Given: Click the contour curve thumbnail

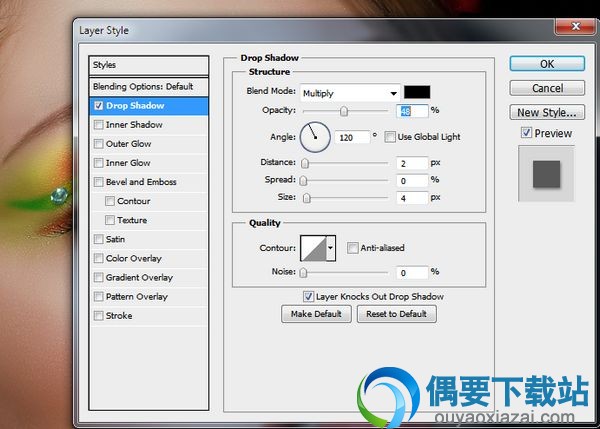Looking at the screenshot, I should coord(313,248).
